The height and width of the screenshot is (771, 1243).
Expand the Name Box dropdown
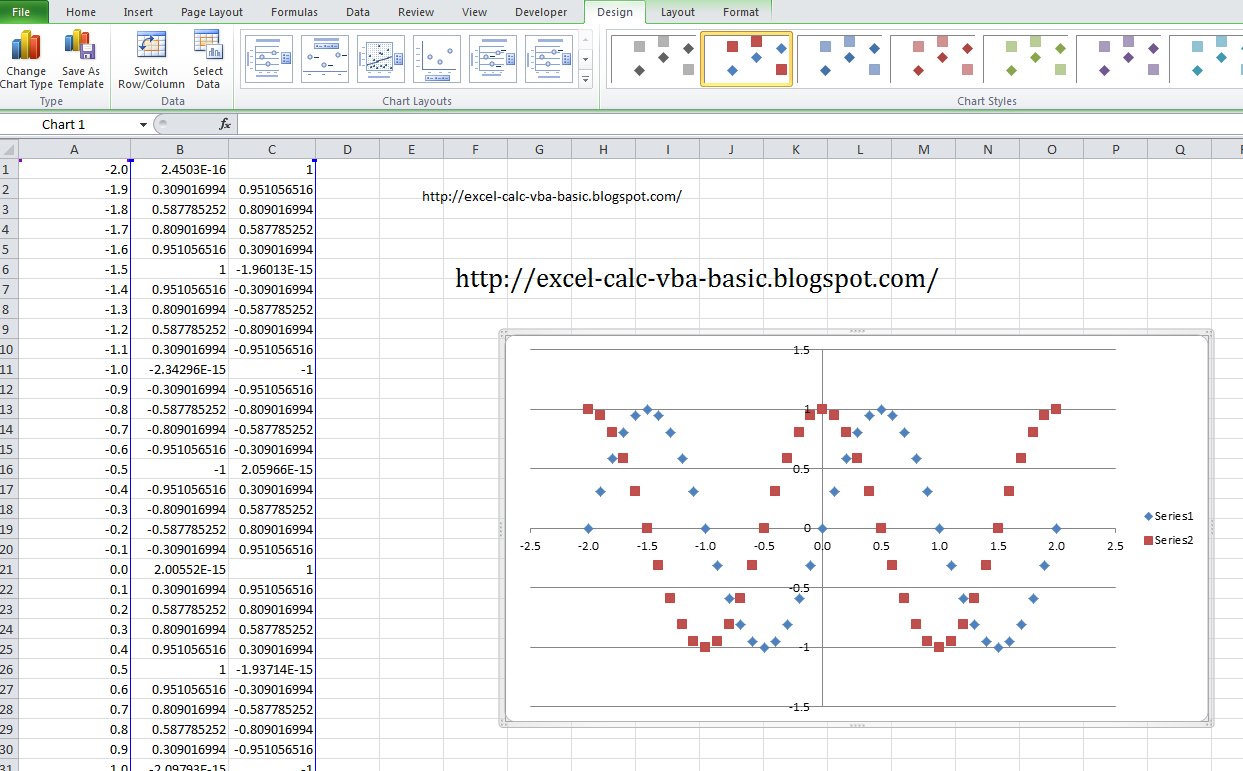pyautogui.click(x=143, y=125)
